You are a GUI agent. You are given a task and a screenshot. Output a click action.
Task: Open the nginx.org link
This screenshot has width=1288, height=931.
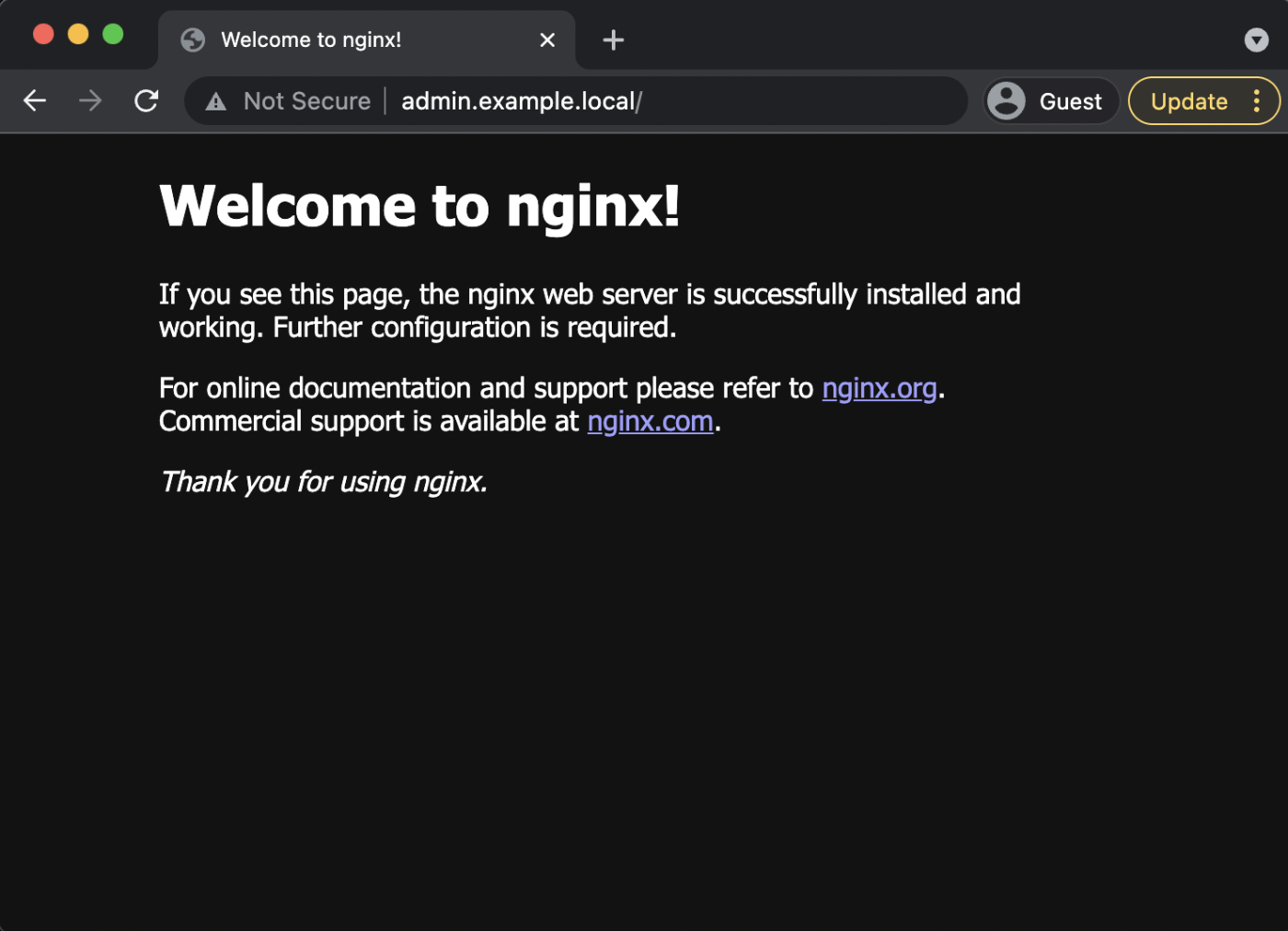(x=880, y=388)
